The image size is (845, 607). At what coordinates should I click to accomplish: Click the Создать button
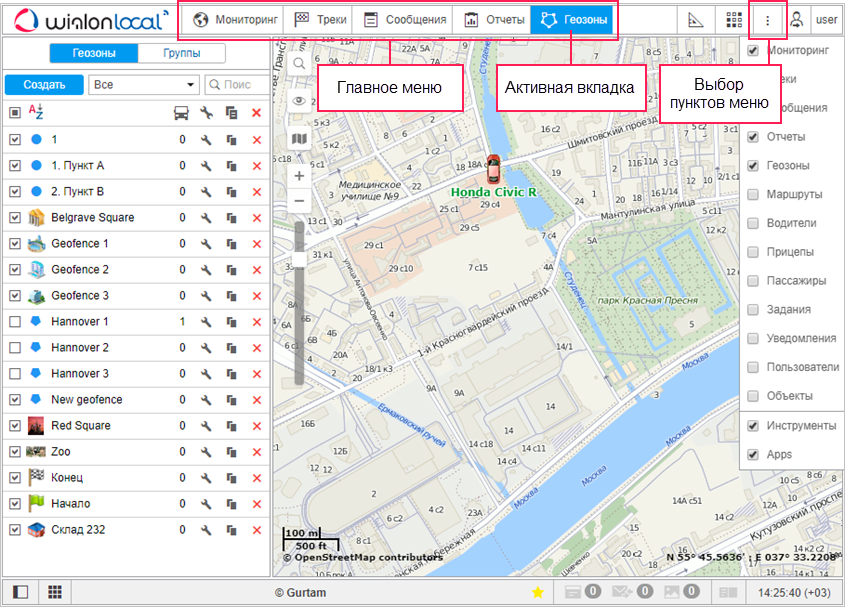click(x=44, y=85)
